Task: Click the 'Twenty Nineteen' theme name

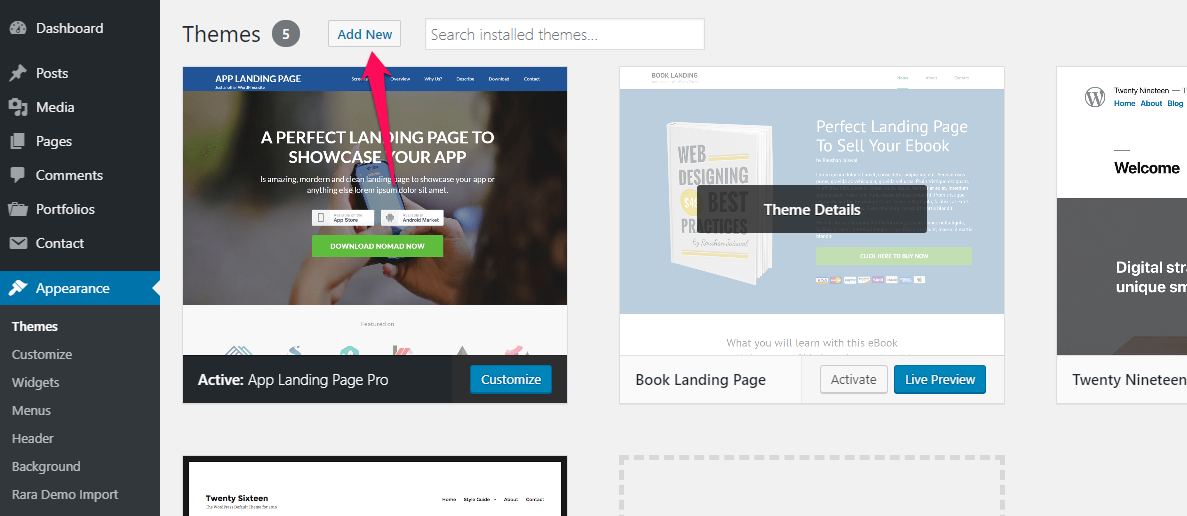Action: 1129,380
